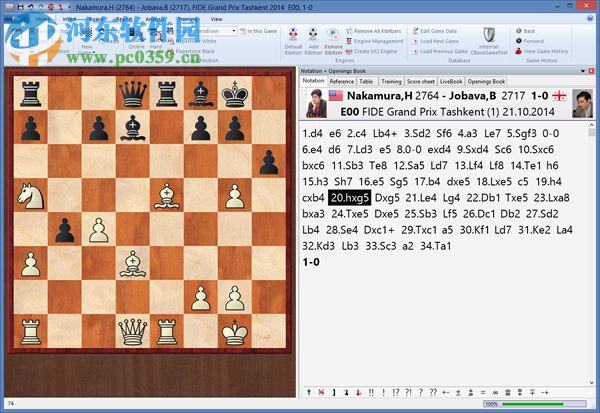This screenshot has width=600, height=413.
Task: Add the = equal position symbol
Action: pyautogui.click(x=483, y=392)
